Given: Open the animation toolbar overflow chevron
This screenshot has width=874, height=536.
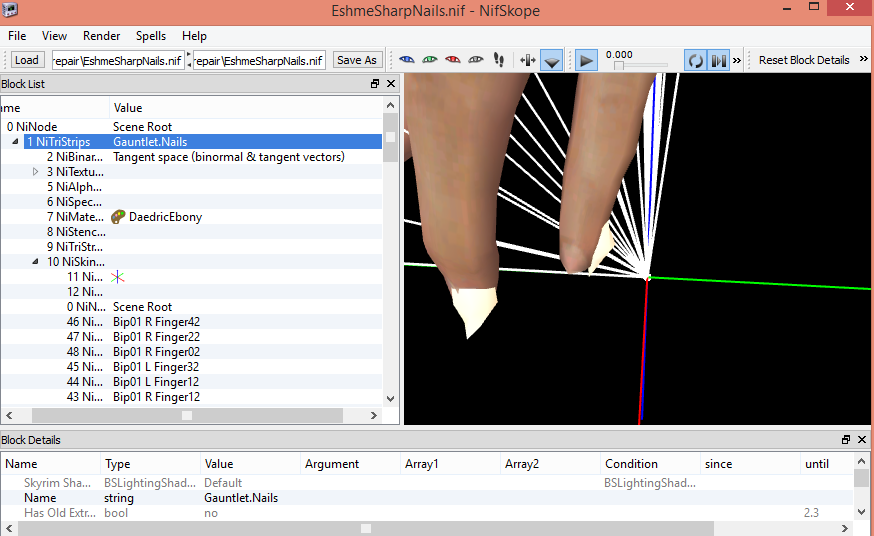Looking at the screenshot, I should (x=737, y=60).
